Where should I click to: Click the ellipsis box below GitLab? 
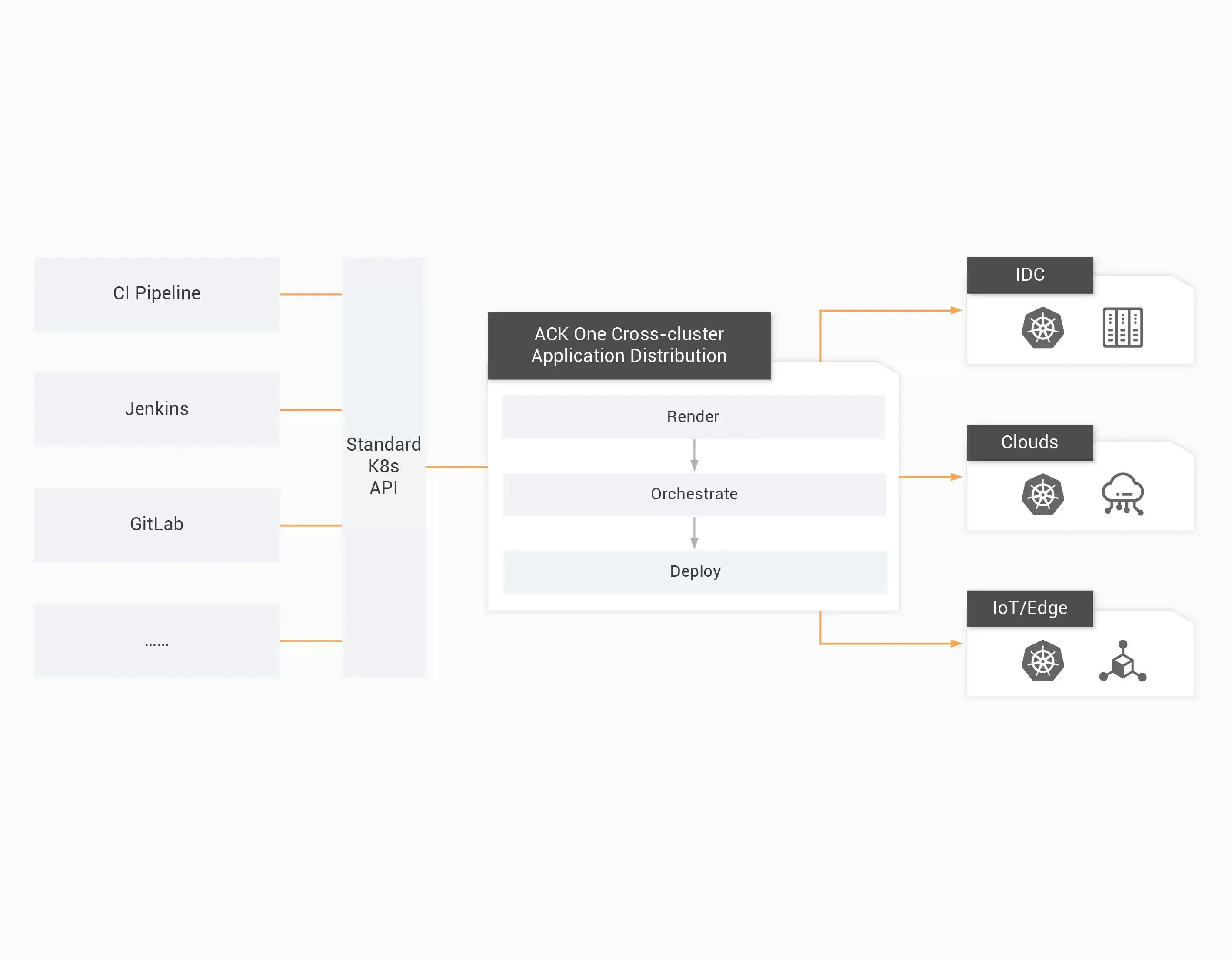[157, 641]
